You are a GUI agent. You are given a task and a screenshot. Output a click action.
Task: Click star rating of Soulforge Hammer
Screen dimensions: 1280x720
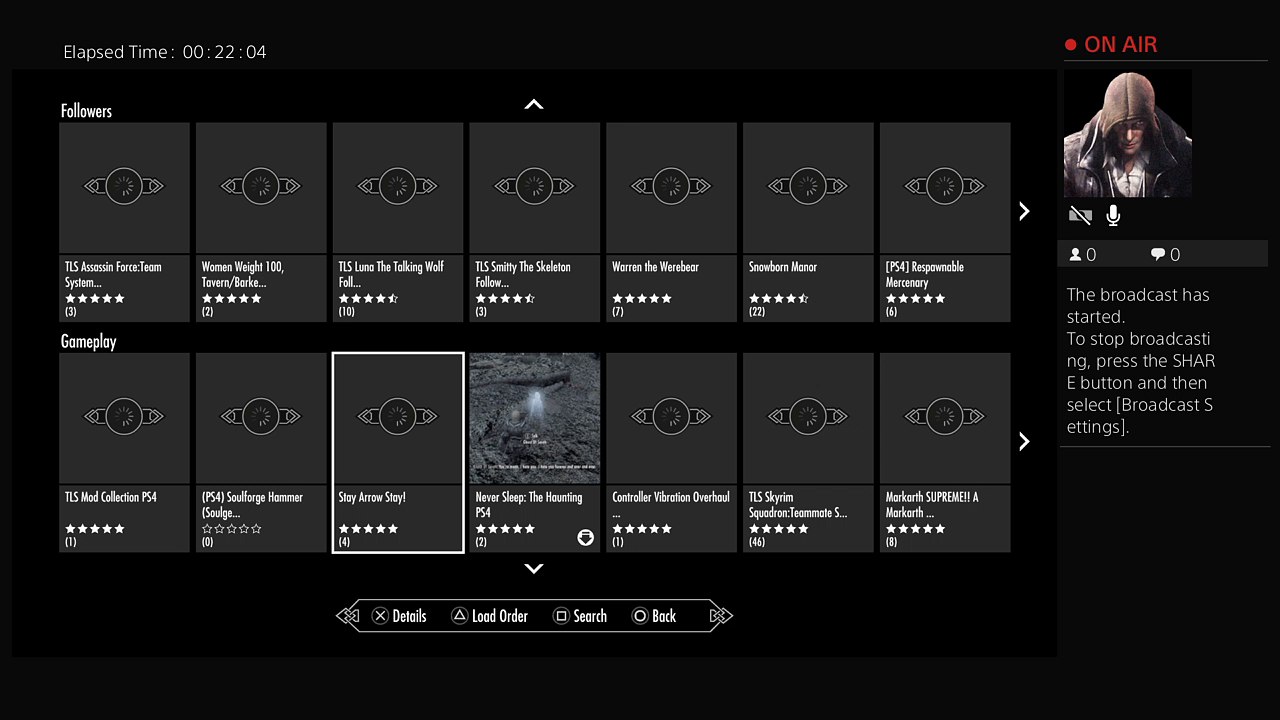click(x=232, y=529)
